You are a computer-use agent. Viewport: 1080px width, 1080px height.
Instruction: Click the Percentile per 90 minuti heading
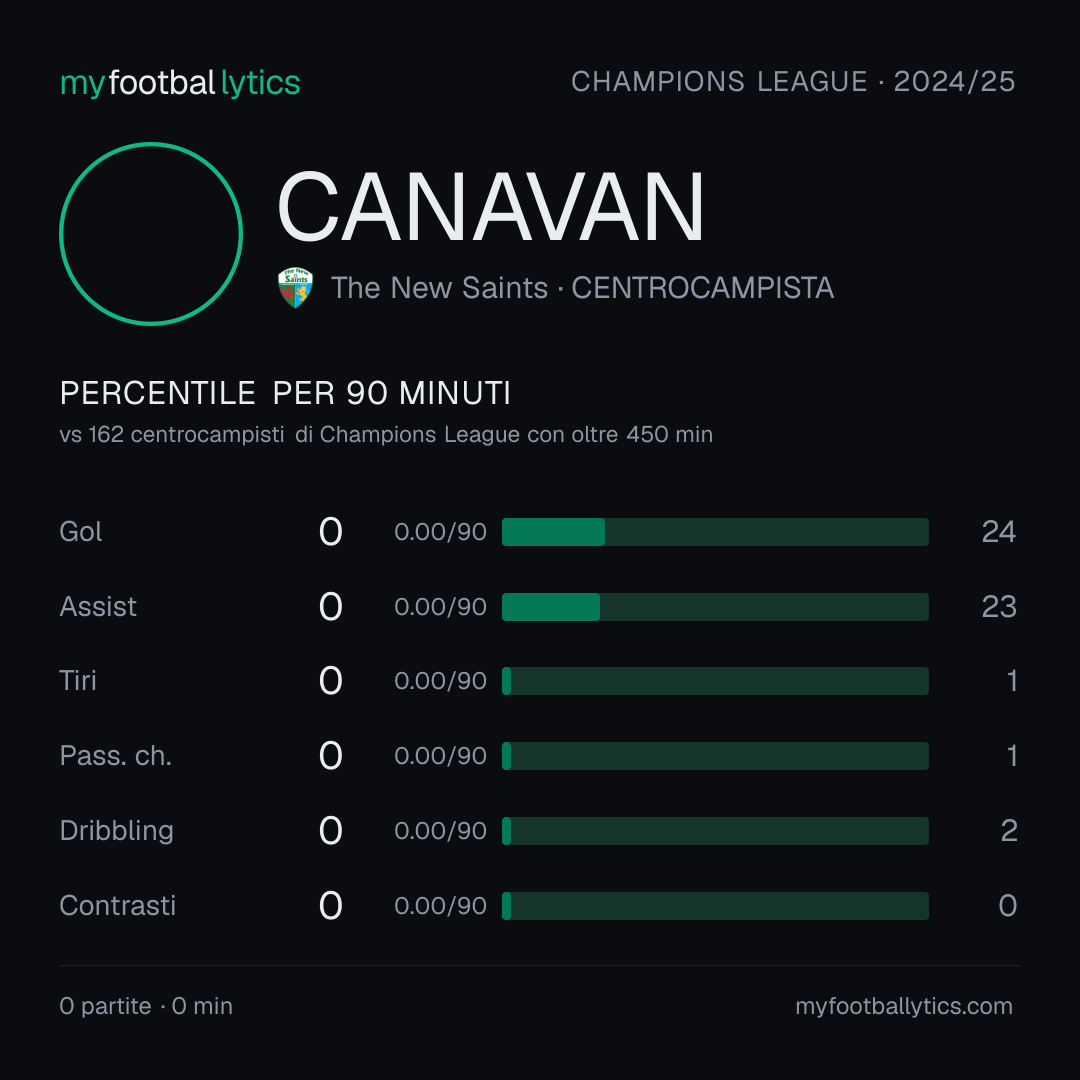(285, 393)
